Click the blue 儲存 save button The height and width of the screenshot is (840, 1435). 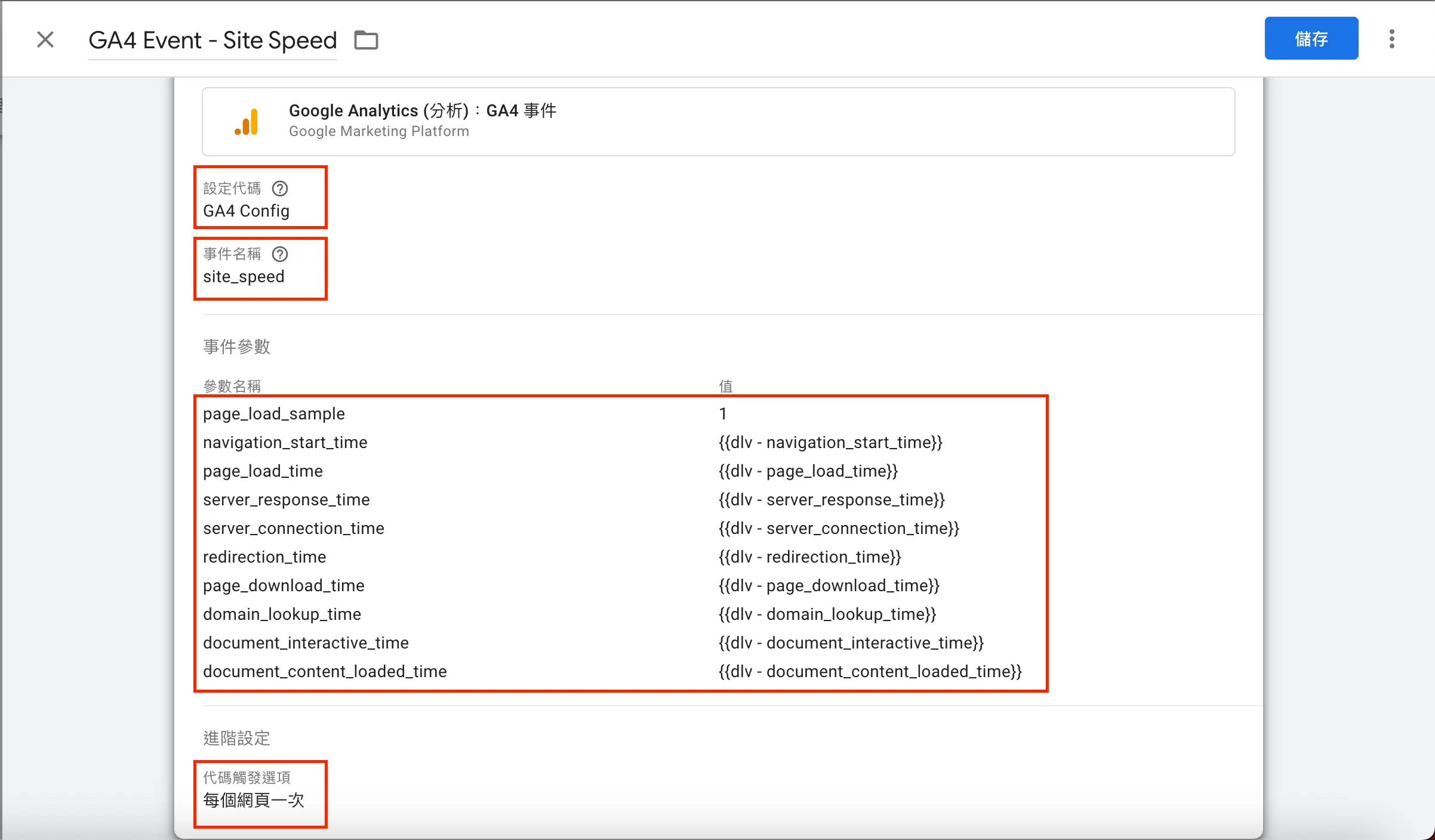[1311, 38]
